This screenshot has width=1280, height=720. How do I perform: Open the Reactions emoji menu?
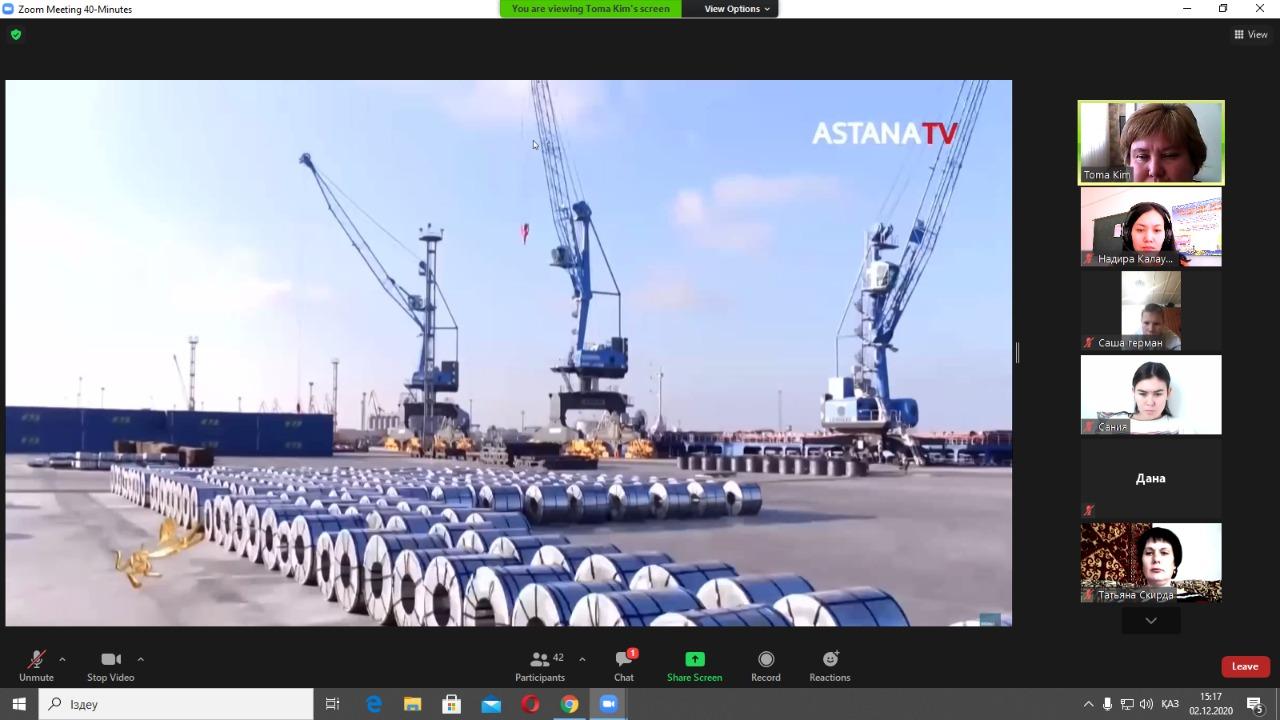[830, 660]
